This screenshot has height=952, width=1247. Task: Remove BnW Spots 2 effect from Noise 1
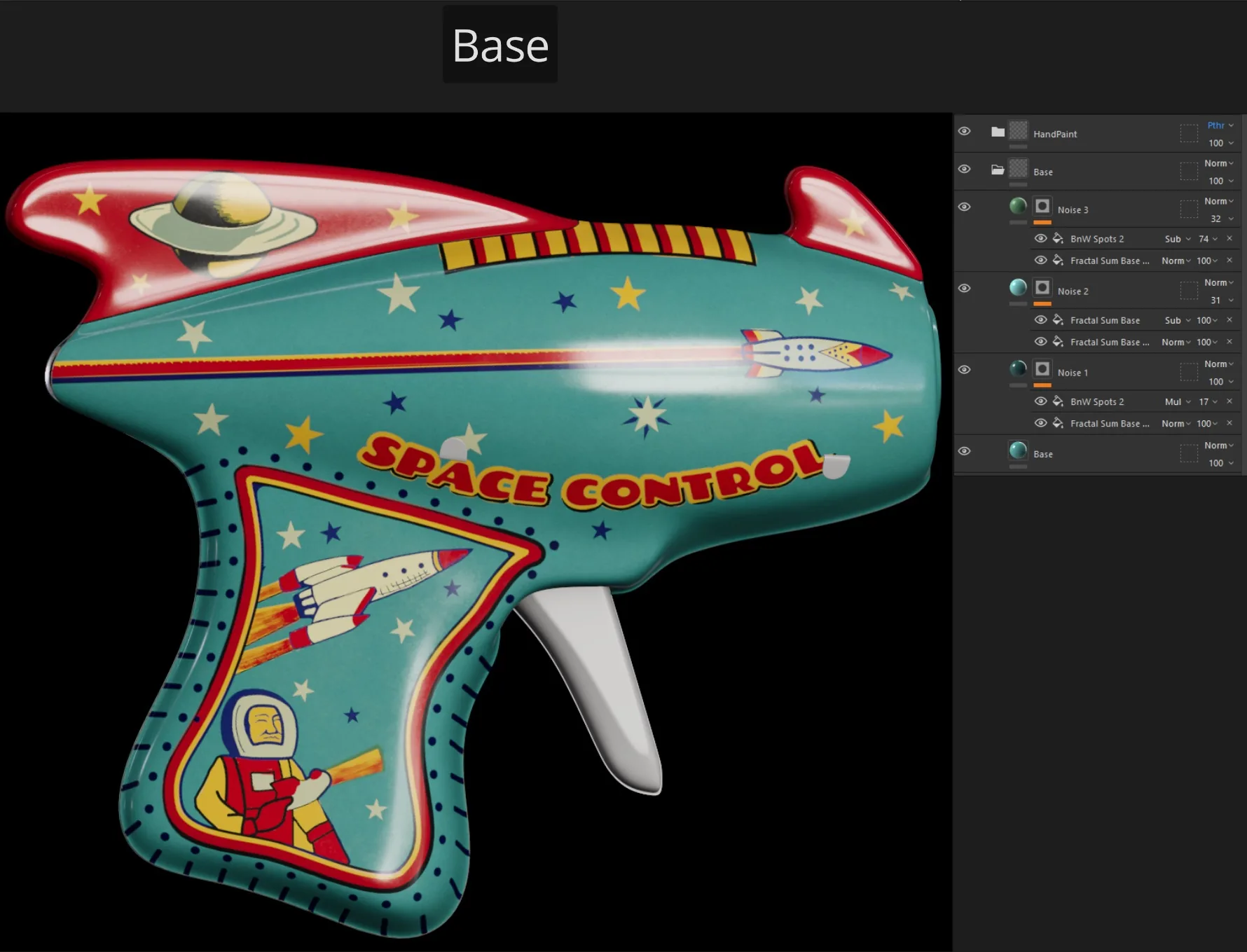click(x=1229, y=401)
